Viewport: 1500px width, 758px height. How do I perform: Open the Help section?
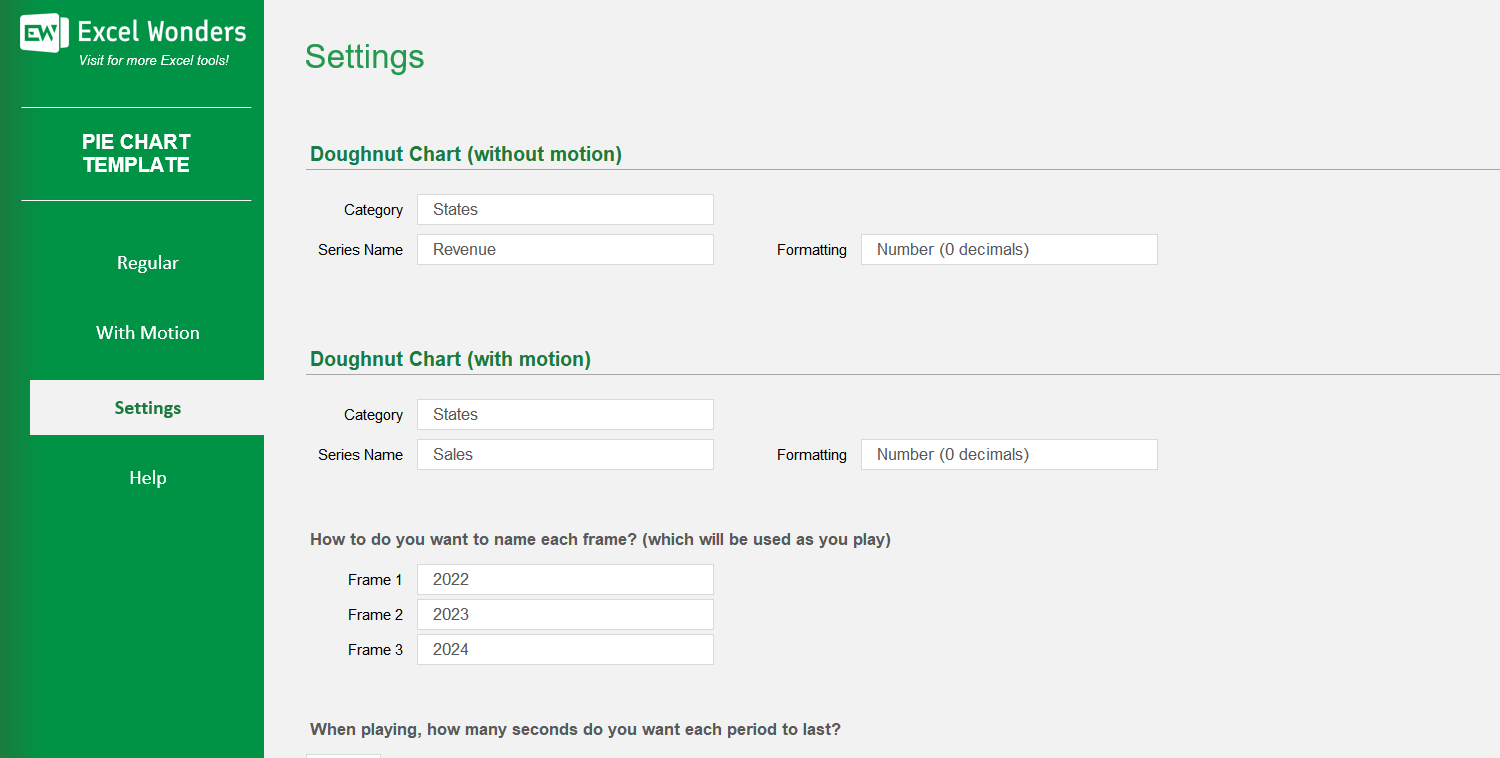click(x=147, y=477)
